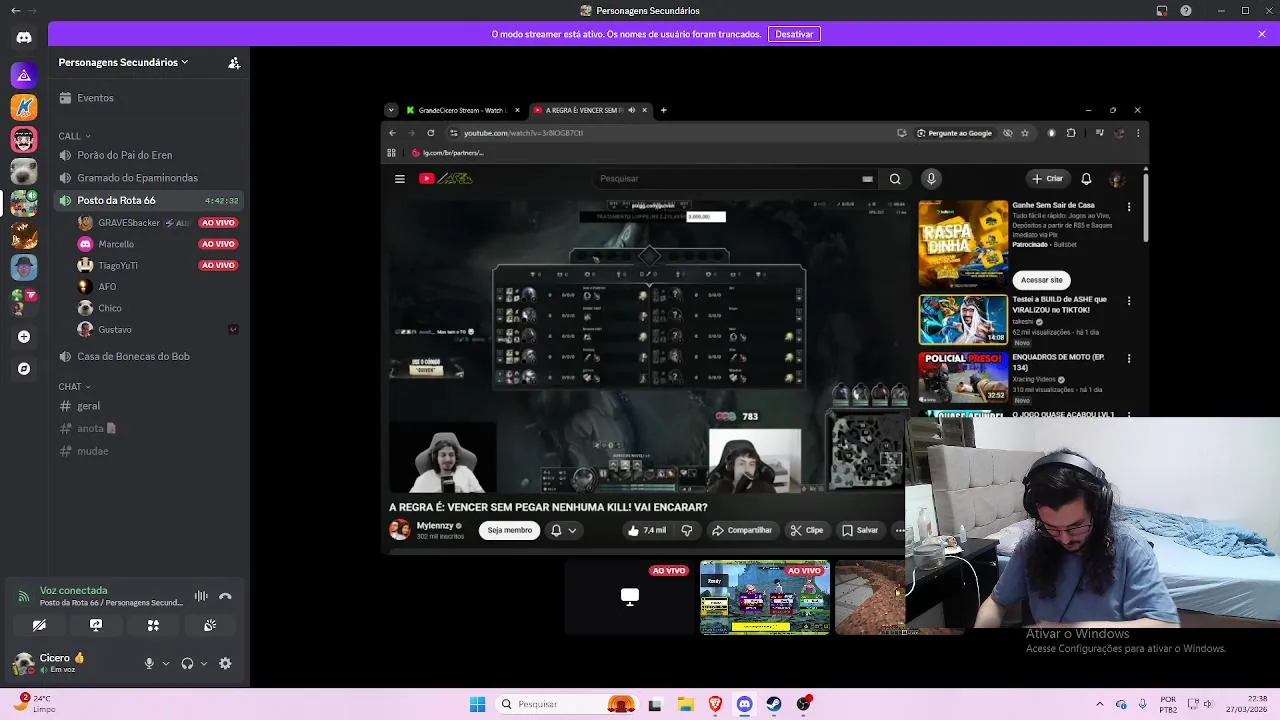
Task: Open the soundboard icon in voice panel
Action: coord(210,625)
